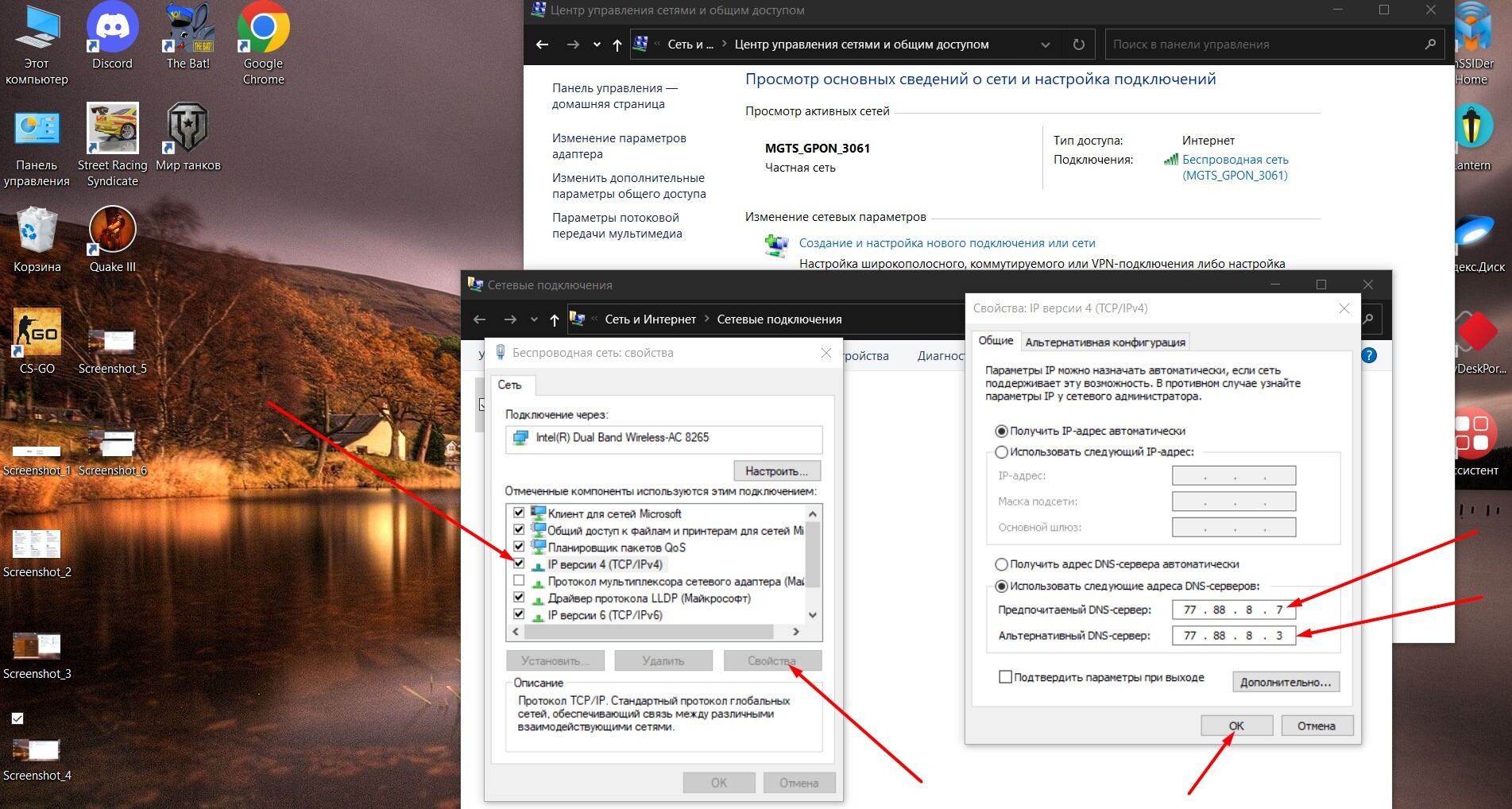1512x809 pixels.
Task: Click the preferred DNS server input field
Action: pos(1233,610)
